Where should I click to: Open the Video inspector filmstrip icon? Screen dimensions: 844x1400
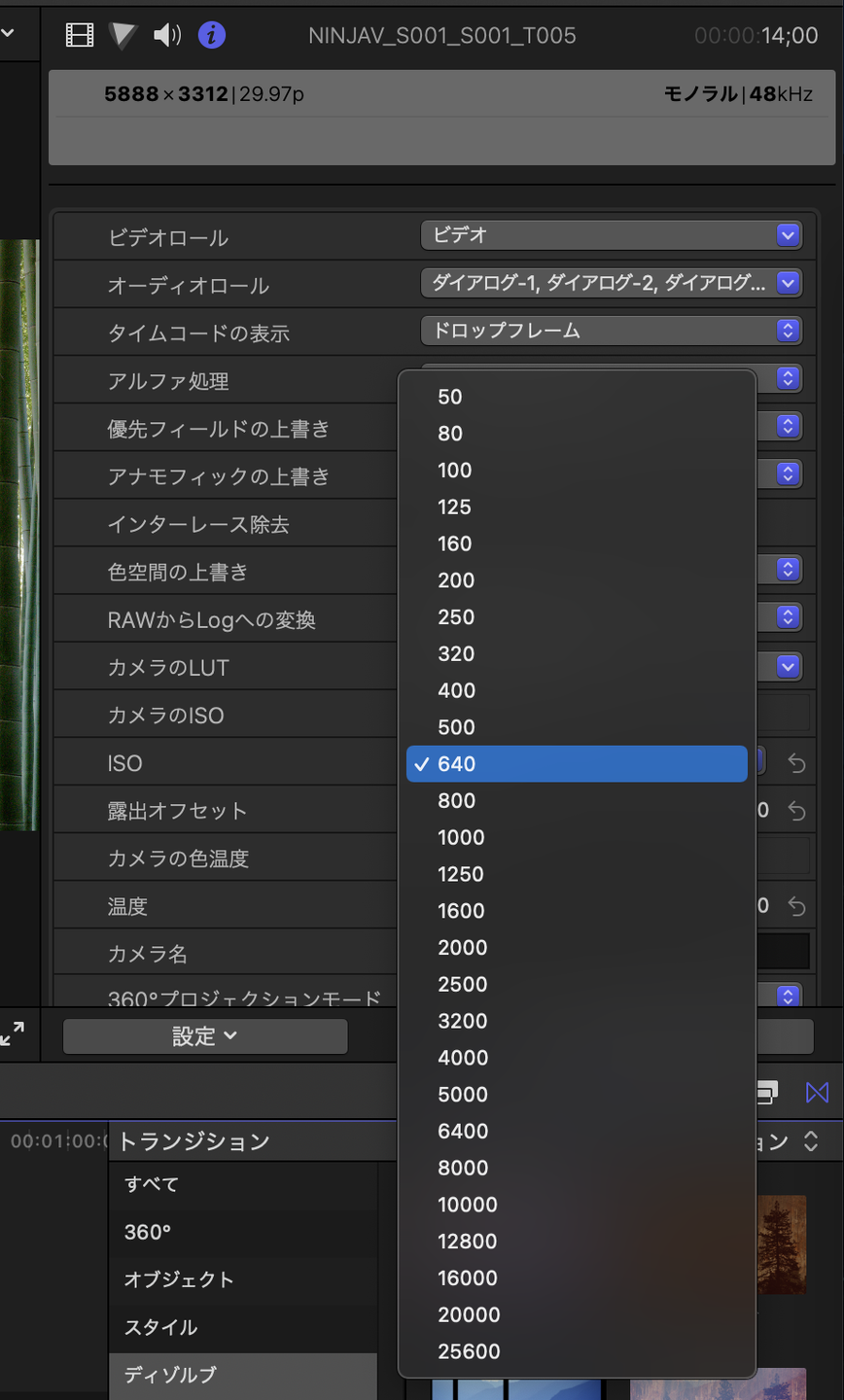tap(80, 36)
